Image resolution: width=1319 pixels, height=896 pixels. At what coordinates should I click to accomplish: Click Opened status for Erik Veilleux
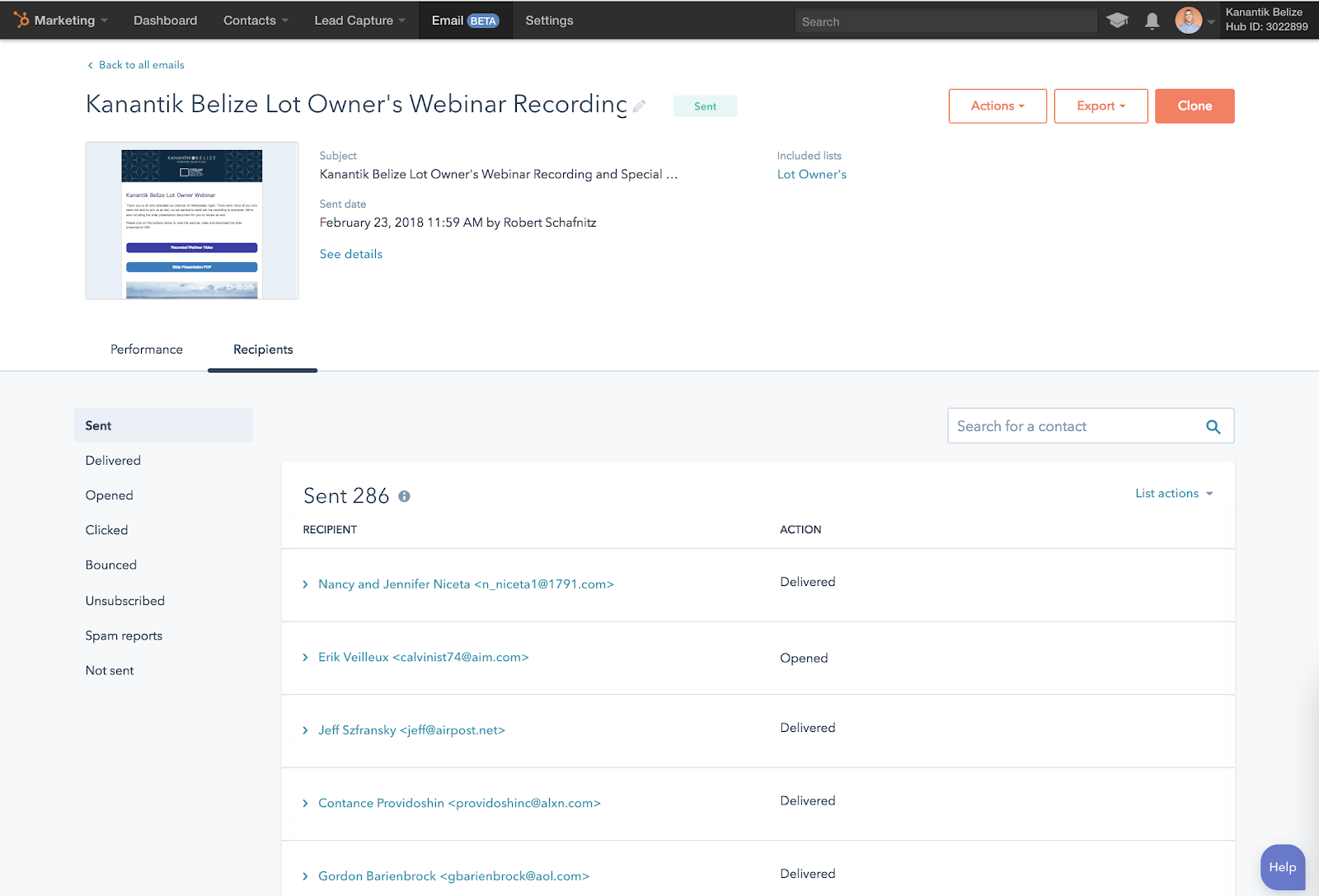804,659
